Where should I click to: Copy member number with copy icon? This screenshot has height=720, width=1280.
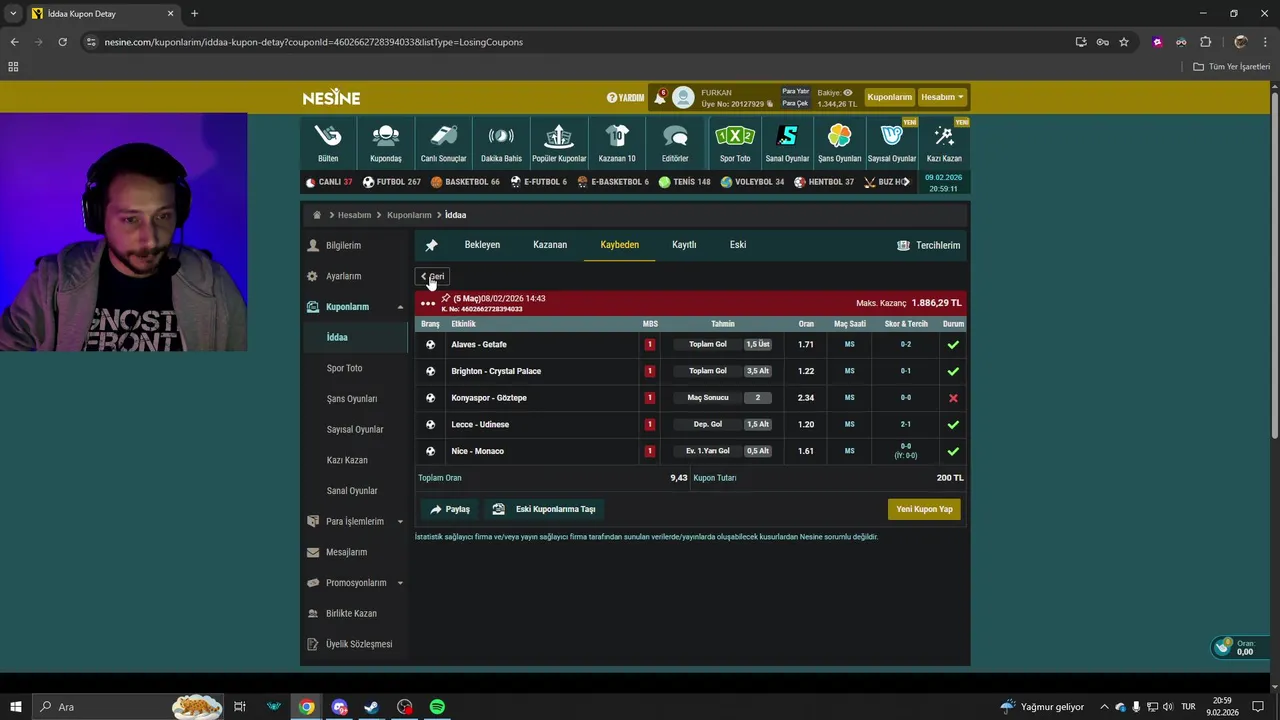pos(770,104)
